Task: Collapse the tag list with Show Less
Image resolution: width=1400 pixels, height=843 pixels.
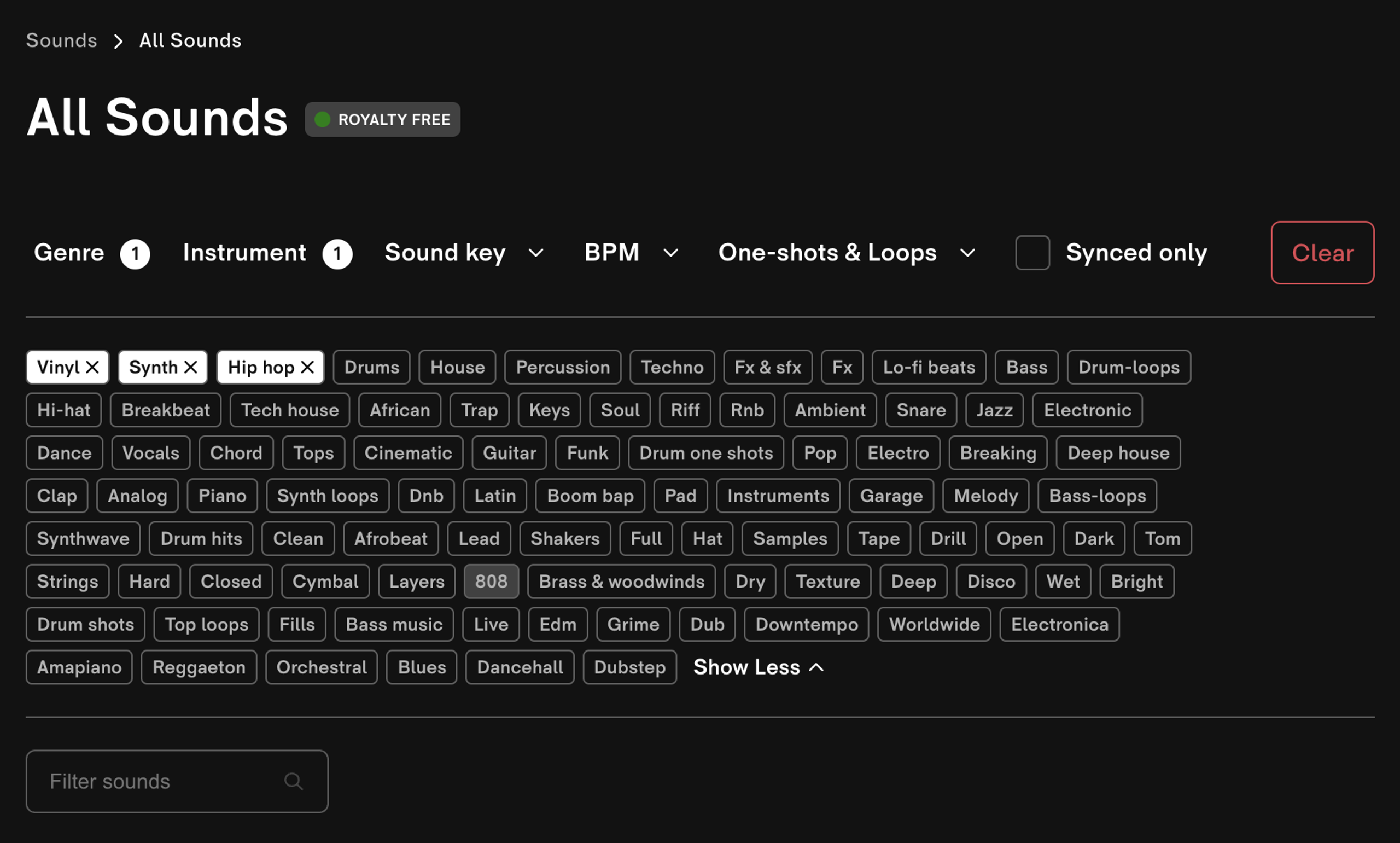Action: point(758,667)
